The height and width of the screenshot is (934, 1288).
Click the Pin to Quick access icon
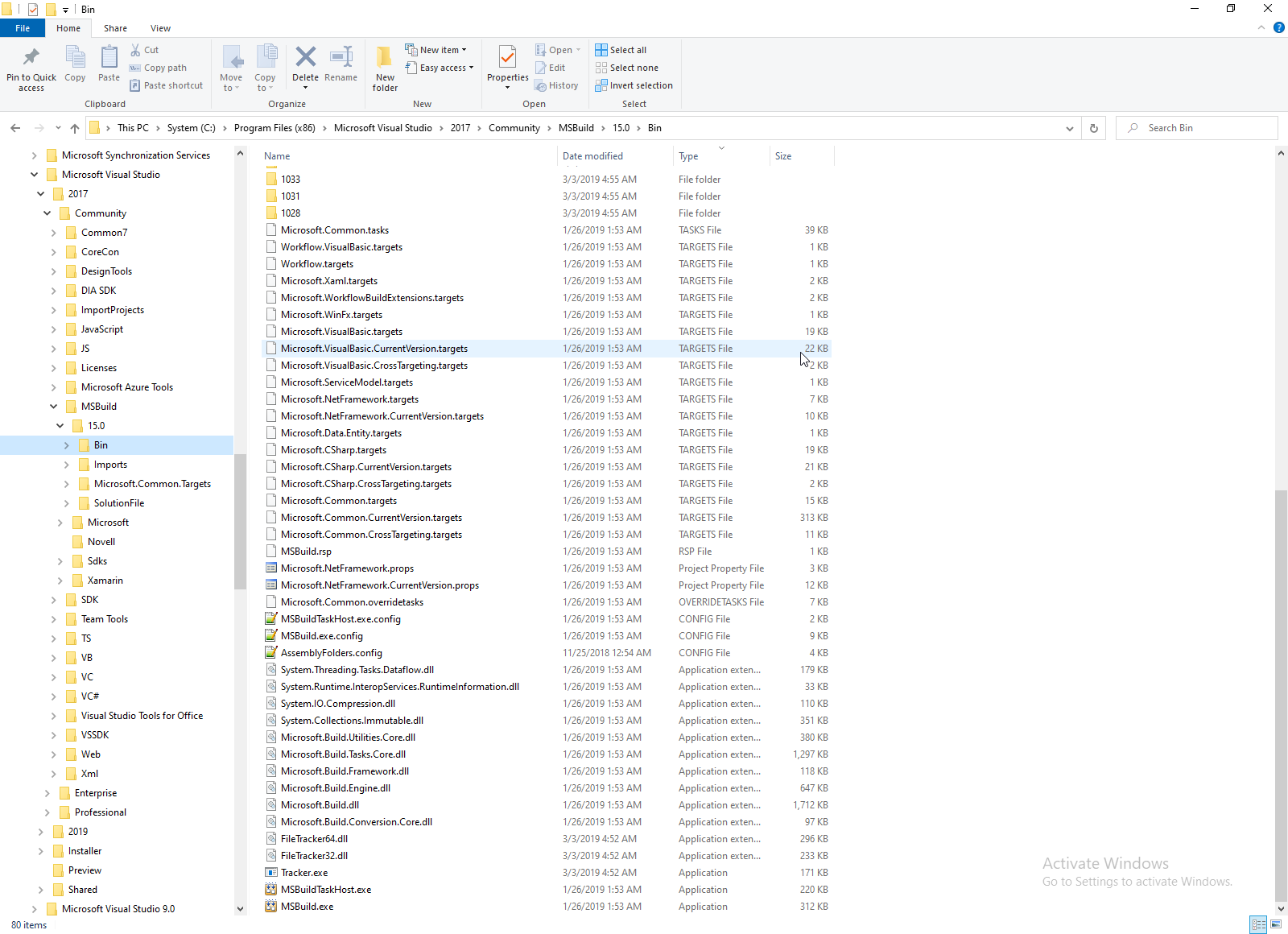31,57
